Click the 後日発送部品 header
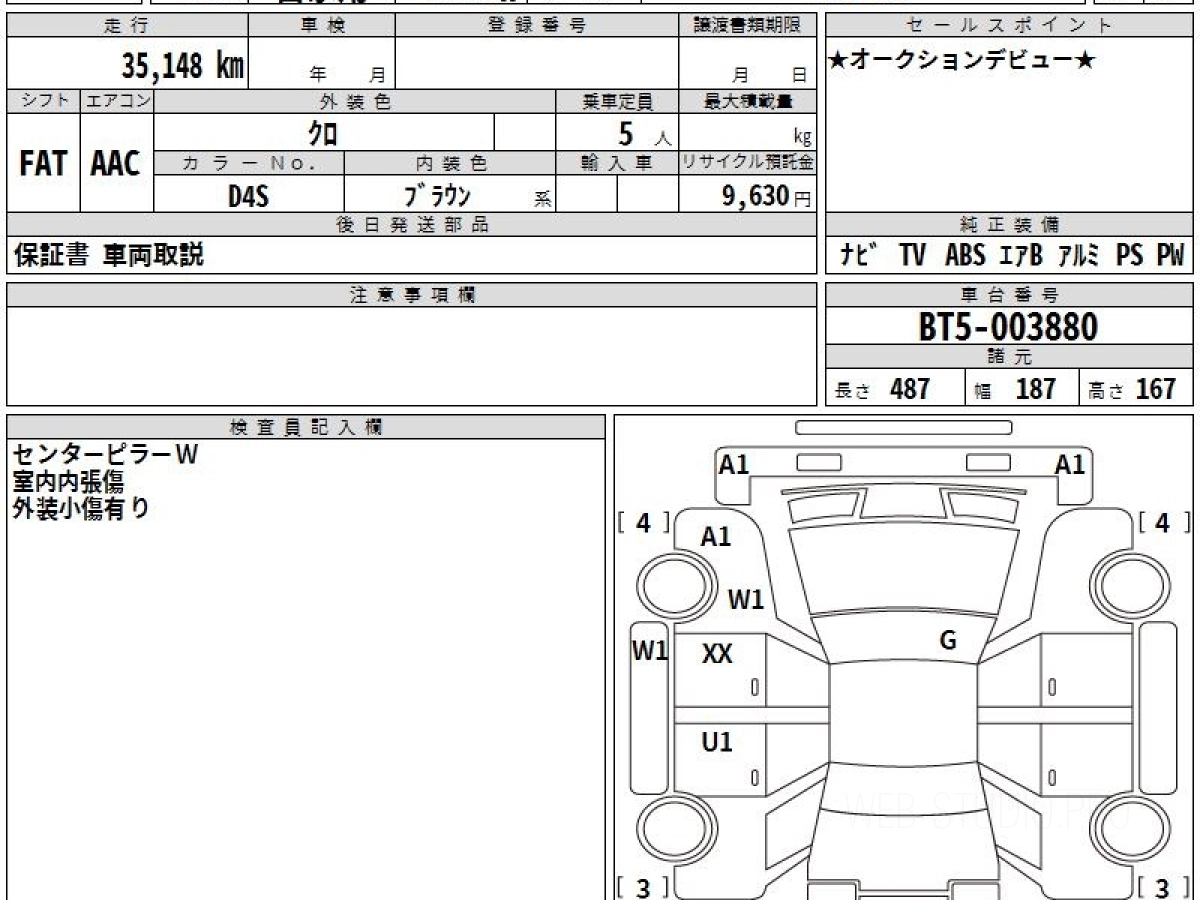Screen dimensions: 1200x900 point(412,225)
